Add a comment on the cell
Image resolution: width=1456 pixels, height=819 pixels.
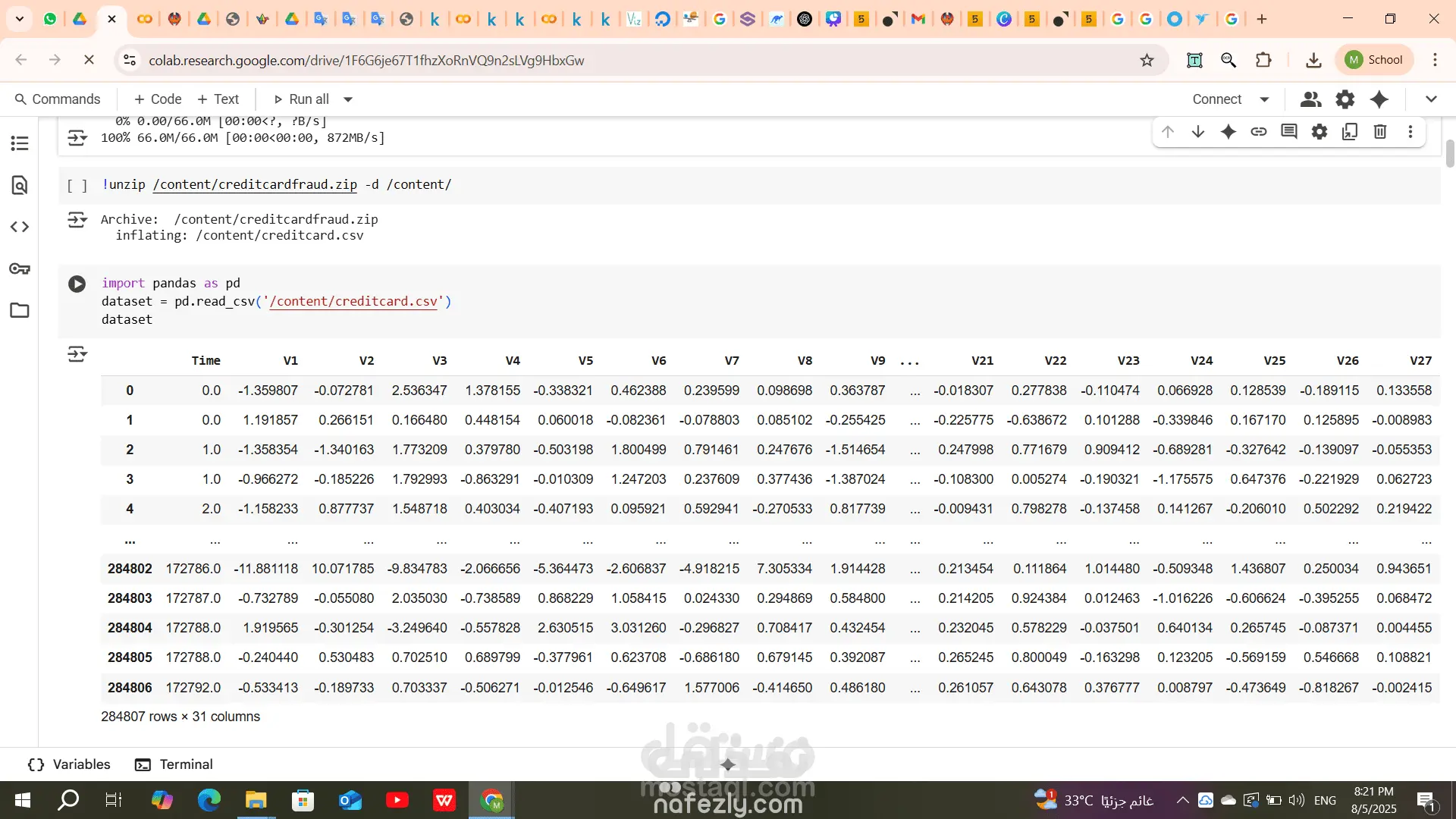click(x=1289, y=132)
